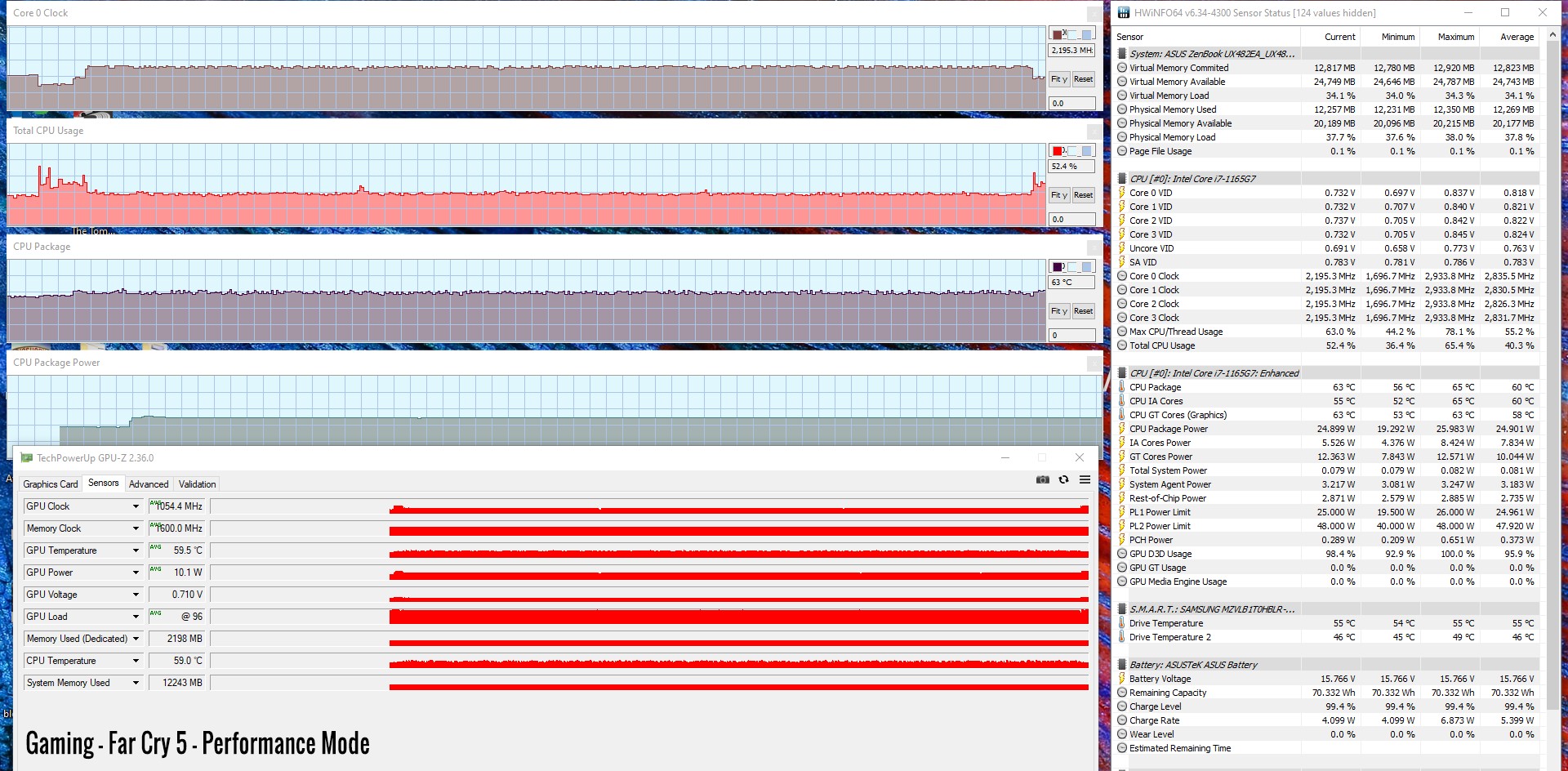The height and width of the screenshot is (771, 1568).
Task: Open the GPU Load sensor dropdown
Action: point(136,617)
